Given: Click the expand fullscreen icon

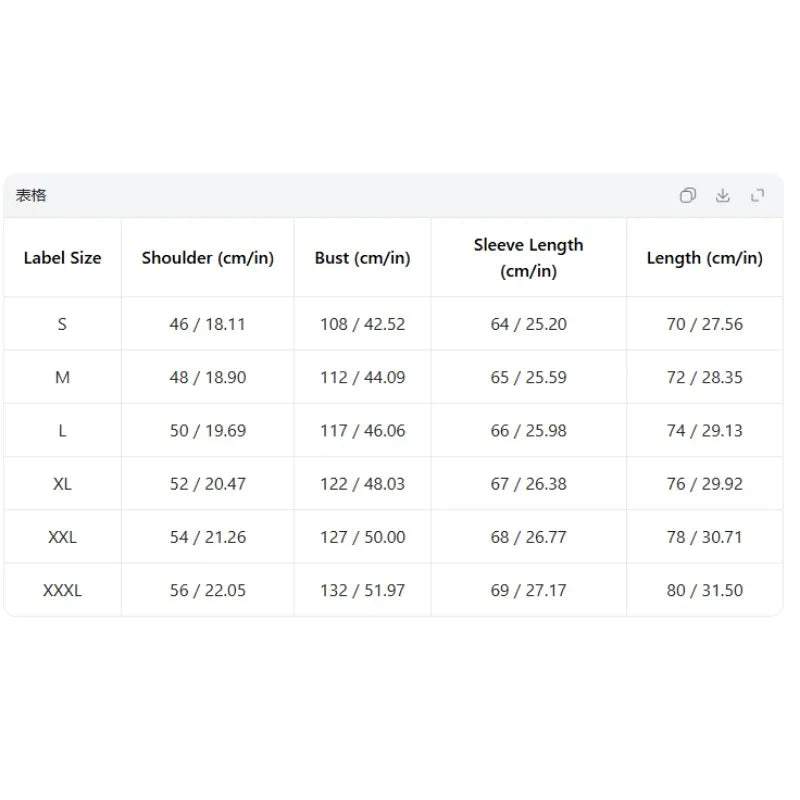Looking at the screenshot, I should (x=758, y=195).
